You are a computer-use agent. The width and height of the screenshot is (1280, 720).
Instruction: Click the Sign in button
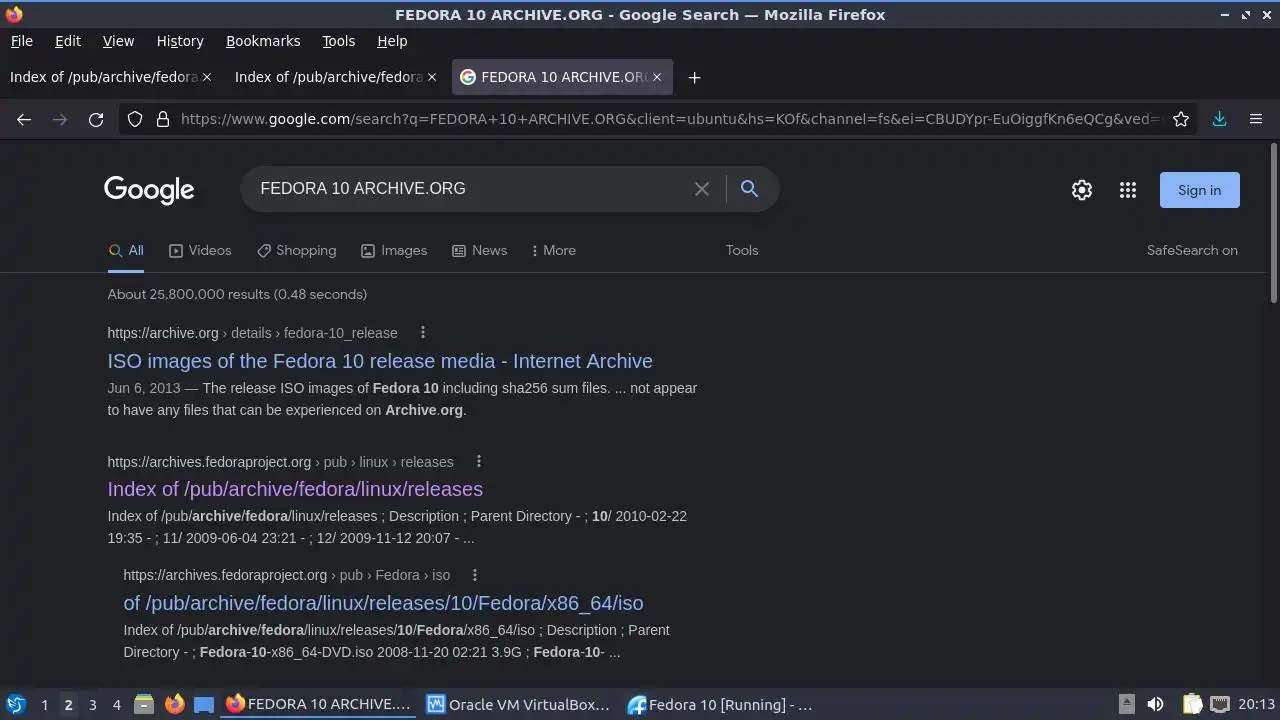tap(1199, 190)
